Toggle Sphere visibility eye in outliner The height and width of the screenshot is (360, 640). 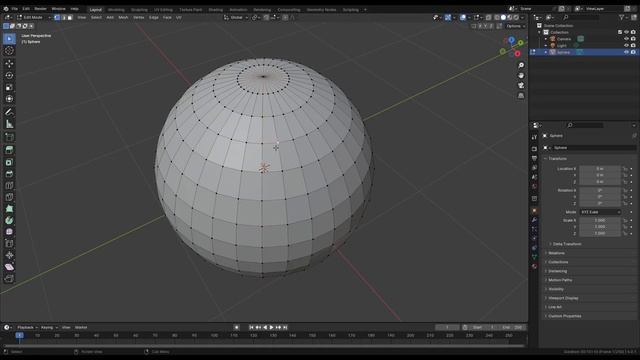click(x=626, y=52)
